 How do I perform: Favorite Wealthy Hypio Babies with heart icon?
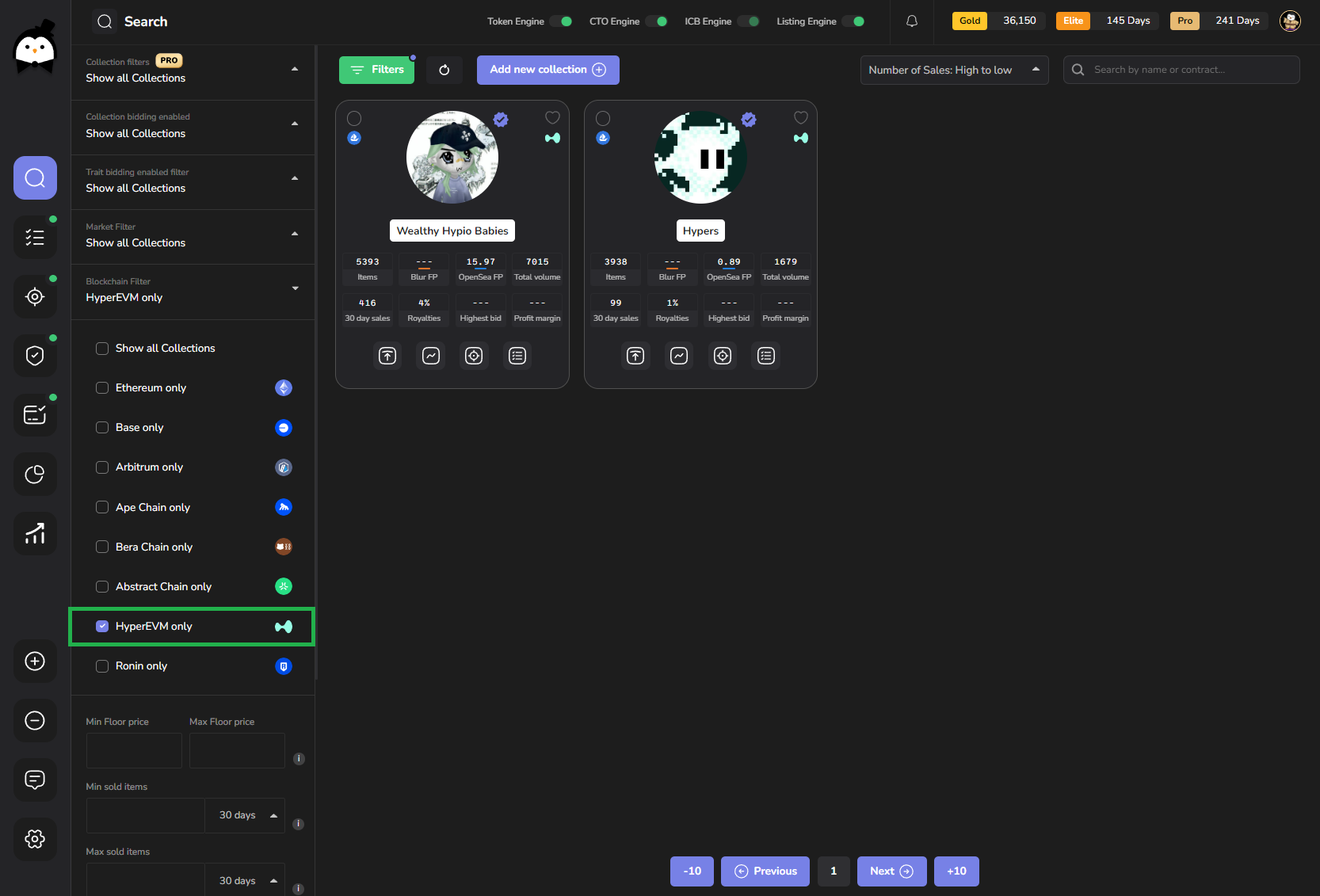(552, 118)
